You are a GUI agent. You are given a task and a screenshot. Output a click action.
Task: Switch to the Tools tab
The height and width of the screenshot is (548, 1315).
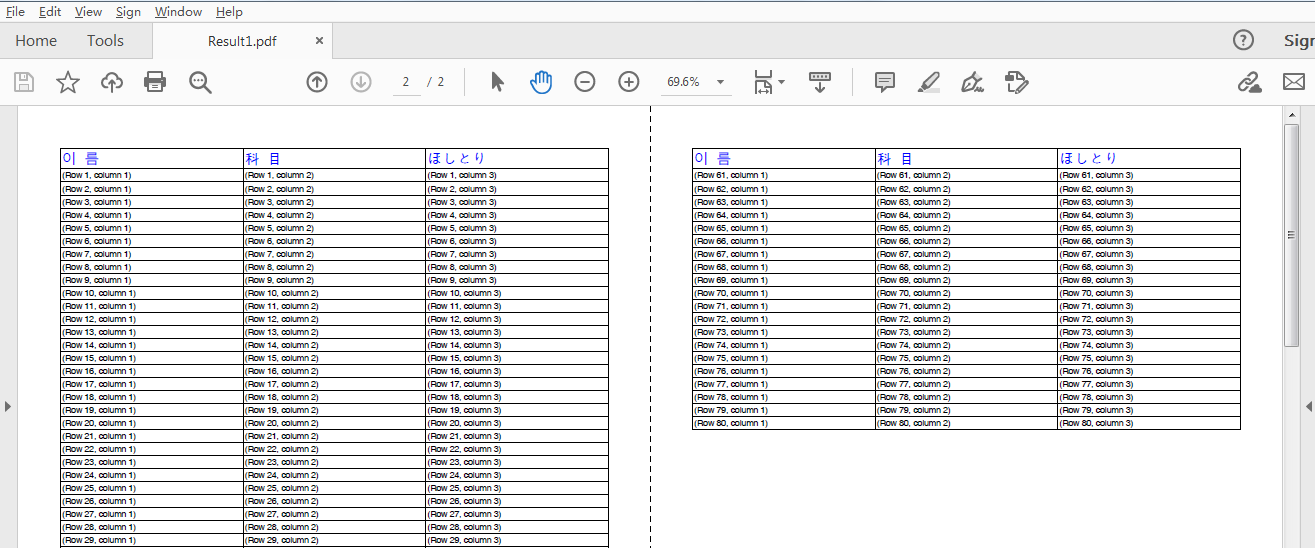105,41
